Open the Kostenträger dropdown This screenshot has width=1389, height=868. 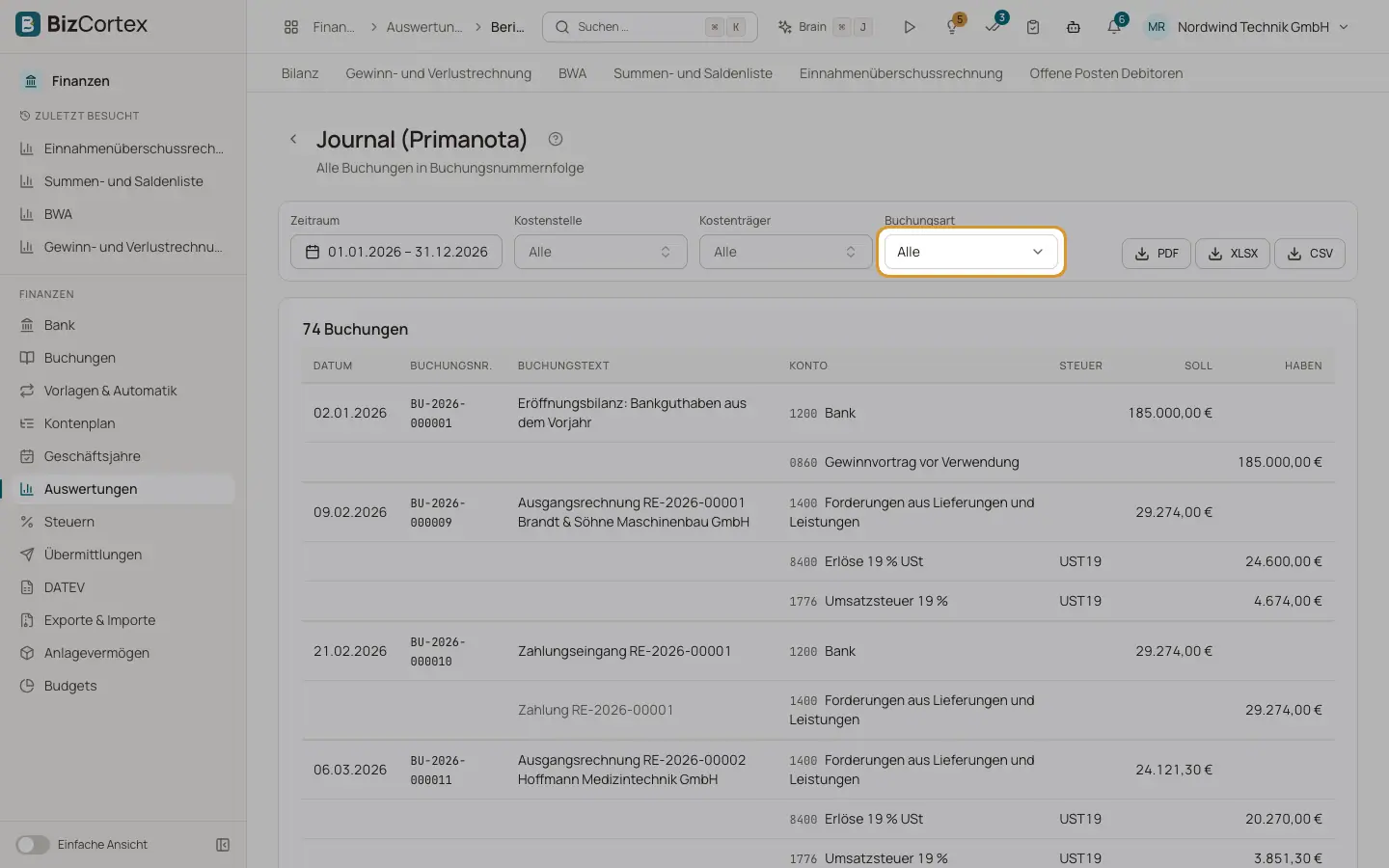click(x=785, y=252)
